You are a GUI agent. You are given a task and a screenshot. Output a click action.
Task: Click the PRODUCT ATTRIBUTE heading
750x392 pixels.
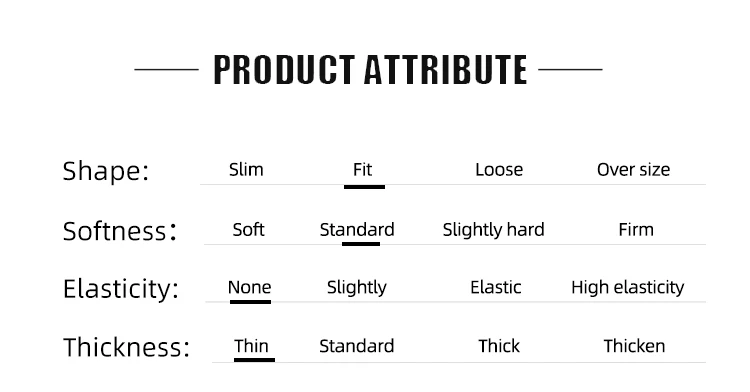pos(370,70)
